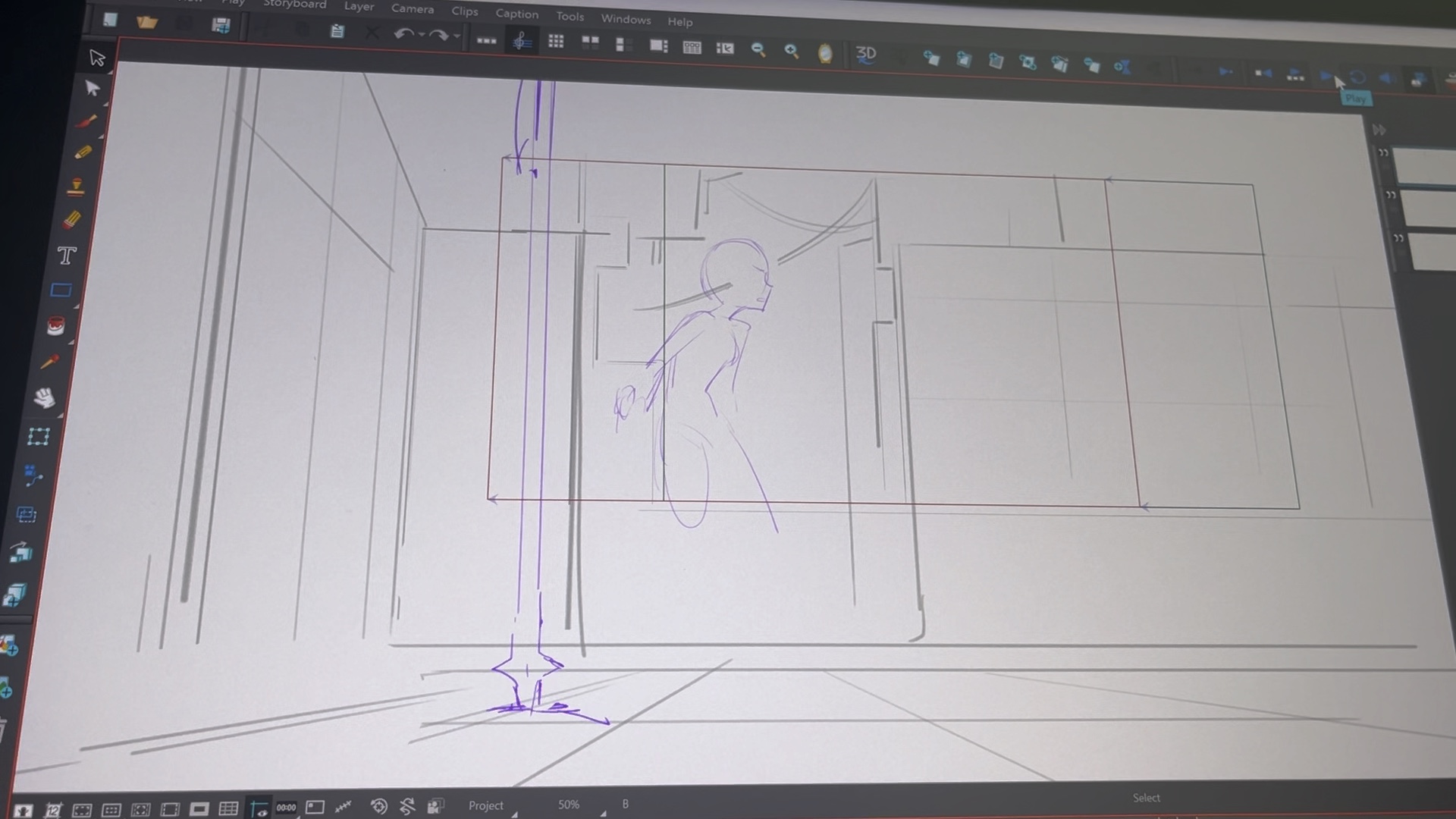Select the Stamp tool

[x=76, y=186]
